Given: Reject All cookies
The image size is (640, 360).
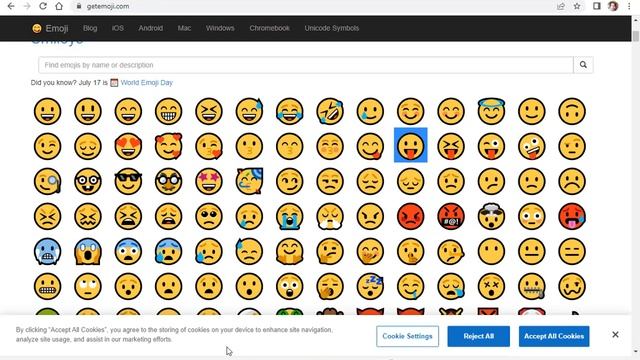Looking at the screenshot, I should 478,336.
